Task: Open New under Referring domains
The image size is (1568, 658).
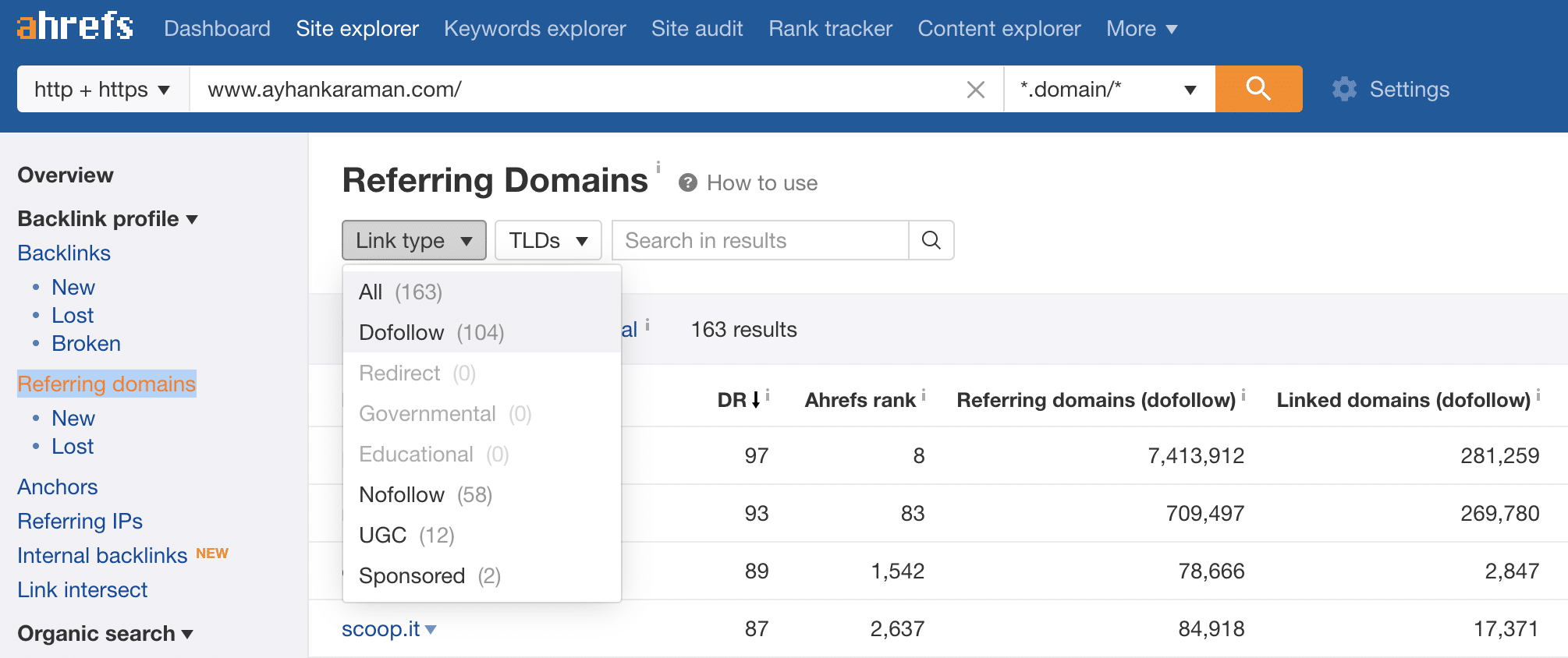Action: point(73,419)
